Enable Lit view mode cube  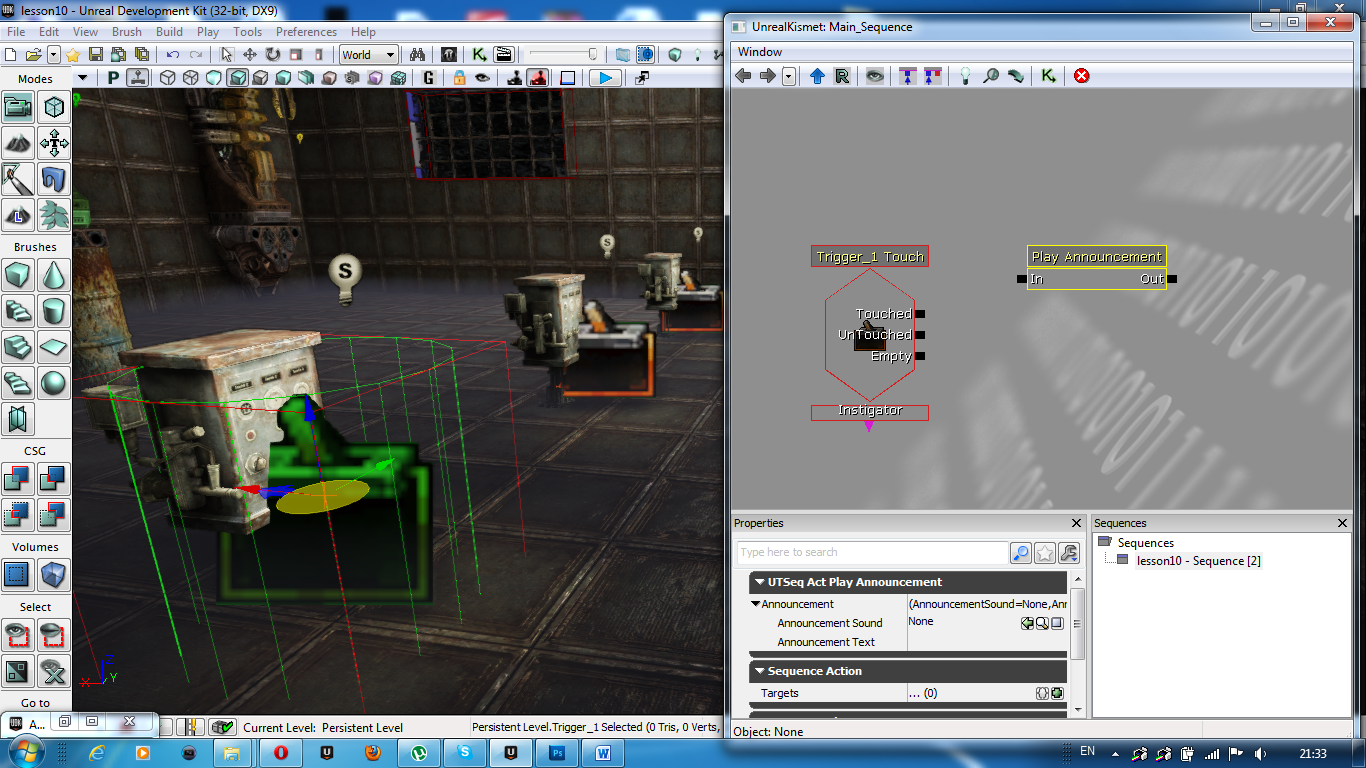pyautogui.click(x=237, y=77)
